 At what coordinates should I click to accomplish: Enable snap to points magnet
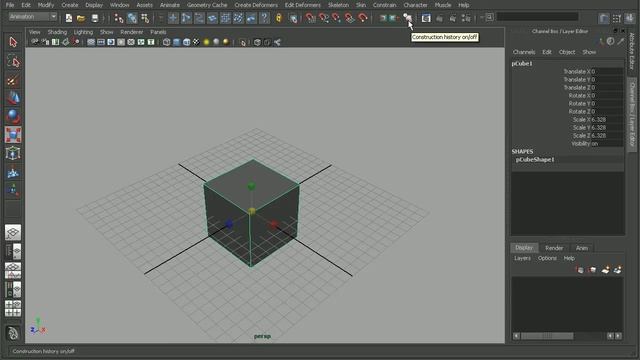tap(336, 18)
